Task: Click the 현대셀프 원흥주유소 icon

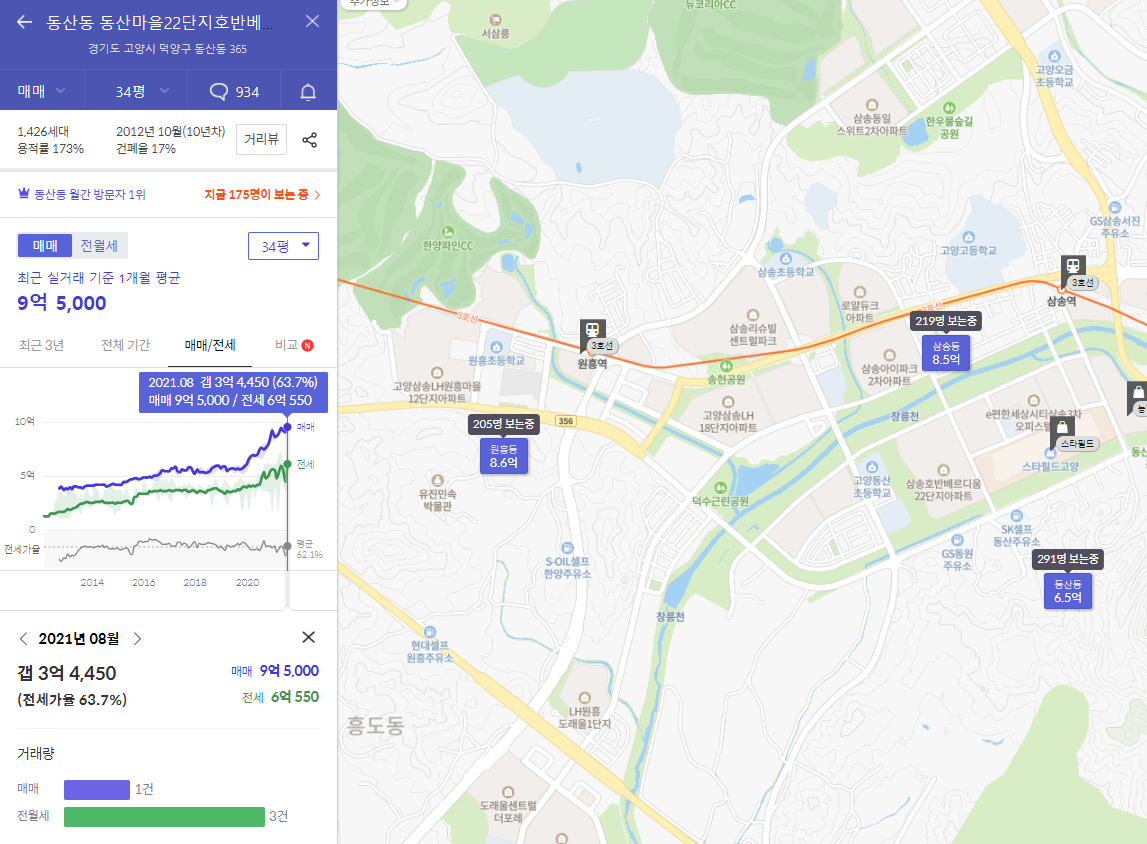Action: [x=430, y=632]
